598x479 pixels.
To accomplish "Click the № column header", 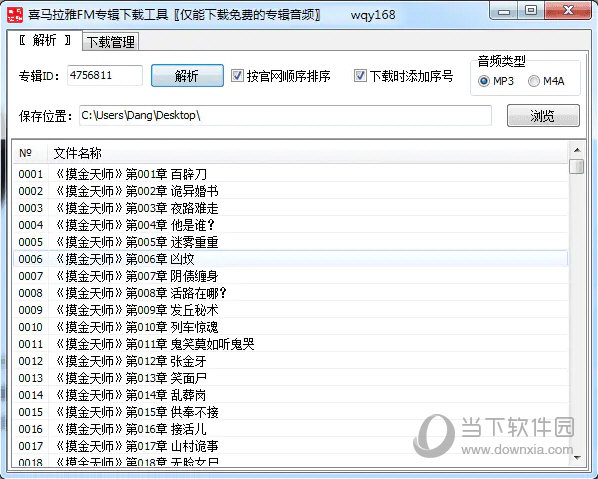I will [x=30, y=153].
